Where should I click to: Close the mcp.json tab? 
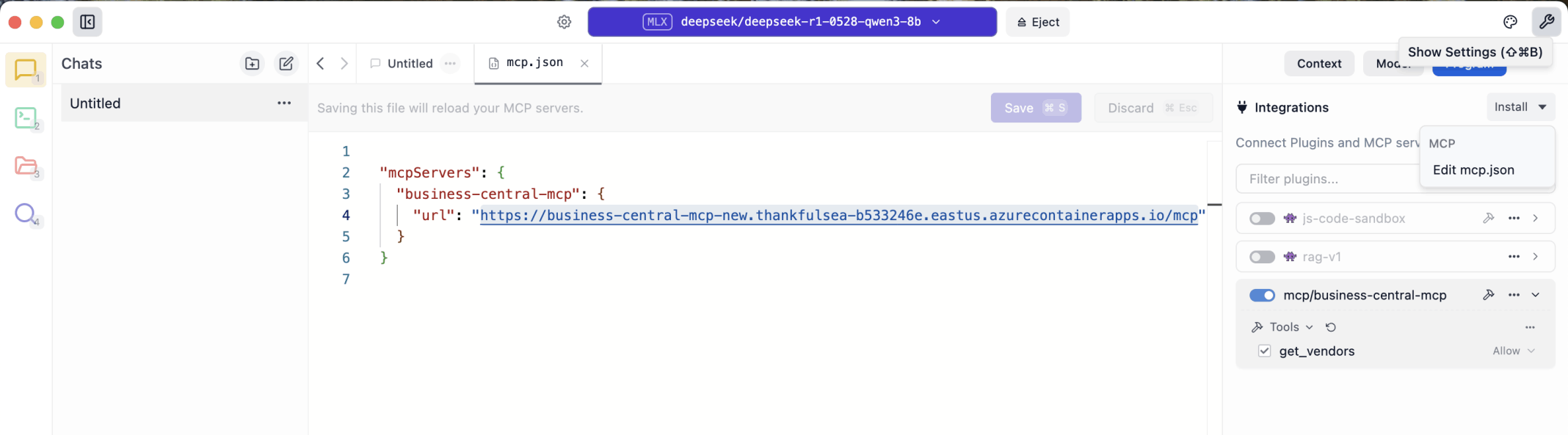[584, 64]
